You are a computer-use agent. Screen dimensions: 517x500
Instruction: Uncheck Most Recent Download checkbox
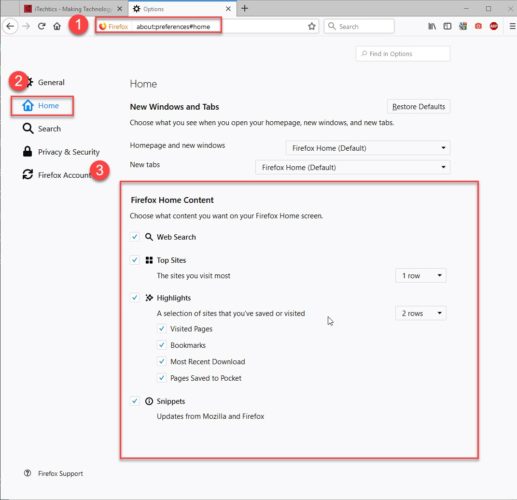(162, 361)
